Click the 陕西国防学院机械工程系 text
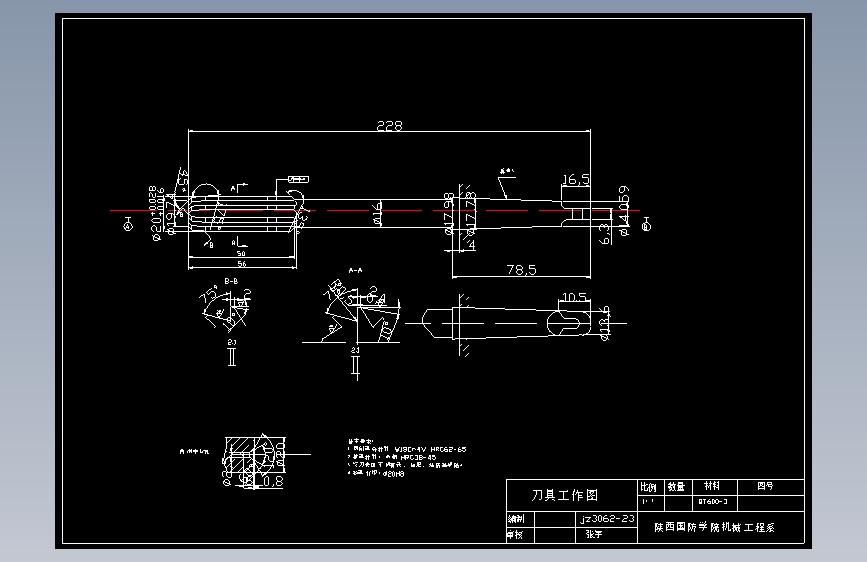The height and width of the screenshot is (562, 867). tap(714, 527)
